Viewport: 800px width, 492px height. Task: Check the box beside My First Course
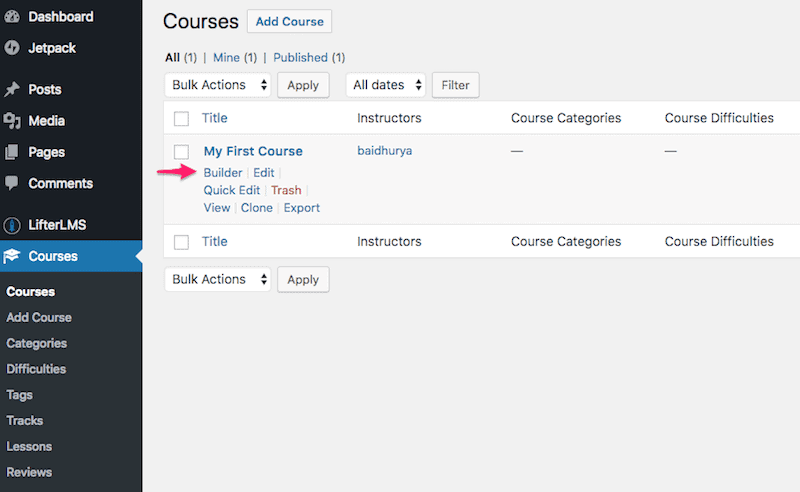(x=181, y=152)
